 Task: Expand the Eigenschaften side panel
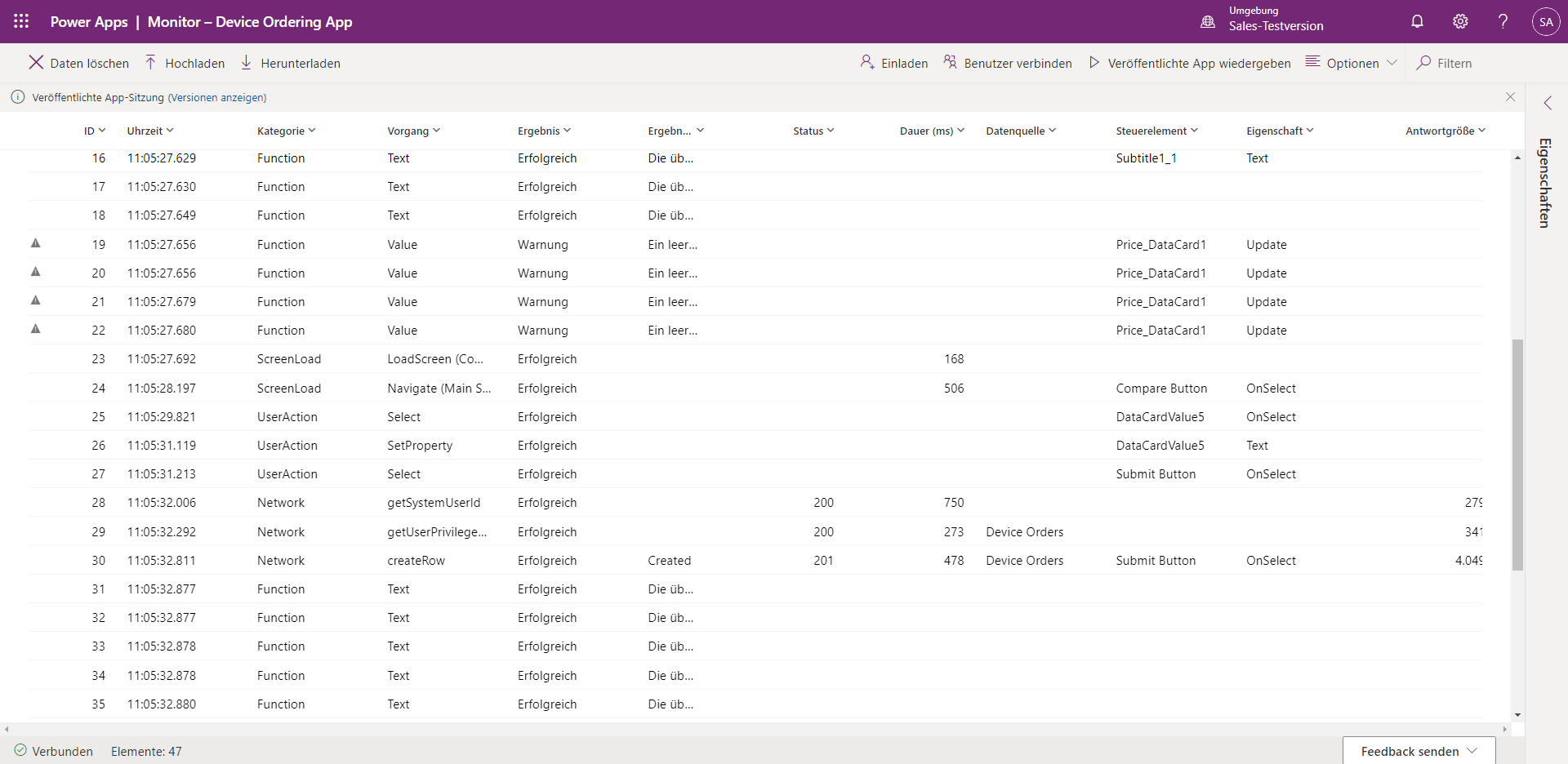tap(1547, 103)
